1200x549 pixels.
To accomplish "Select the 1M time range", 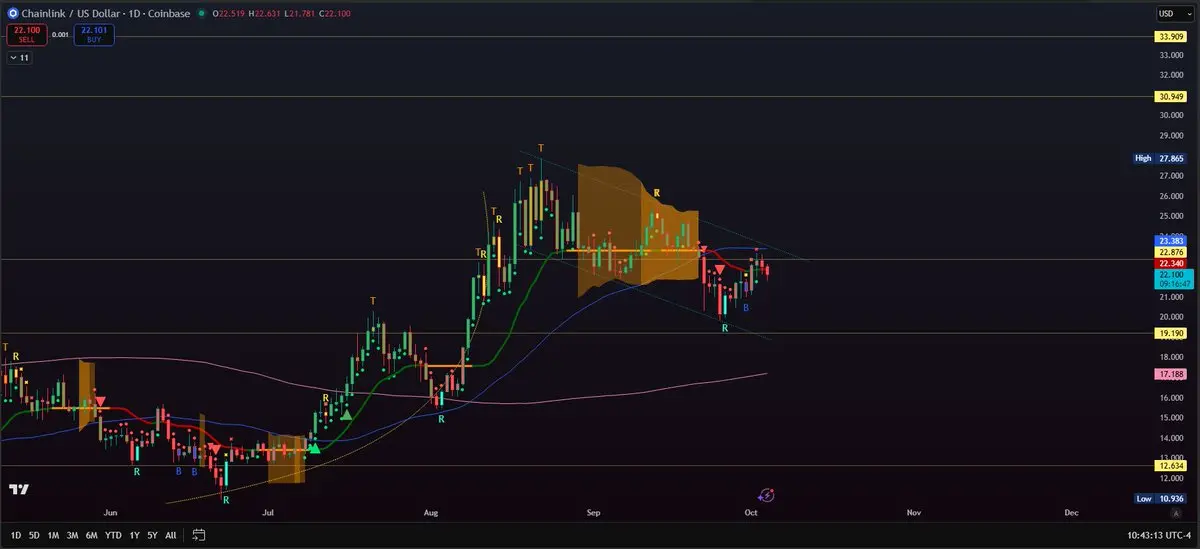I will 54,535.
